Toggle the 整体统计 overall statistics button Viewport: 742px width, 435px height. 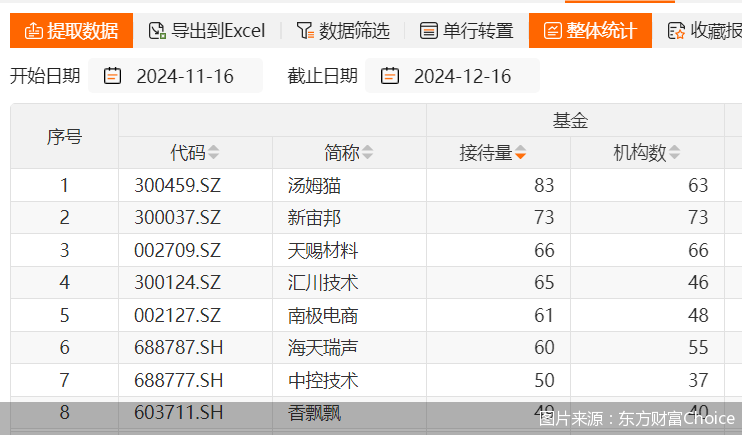pyautogui.click(x=589, y=31)
